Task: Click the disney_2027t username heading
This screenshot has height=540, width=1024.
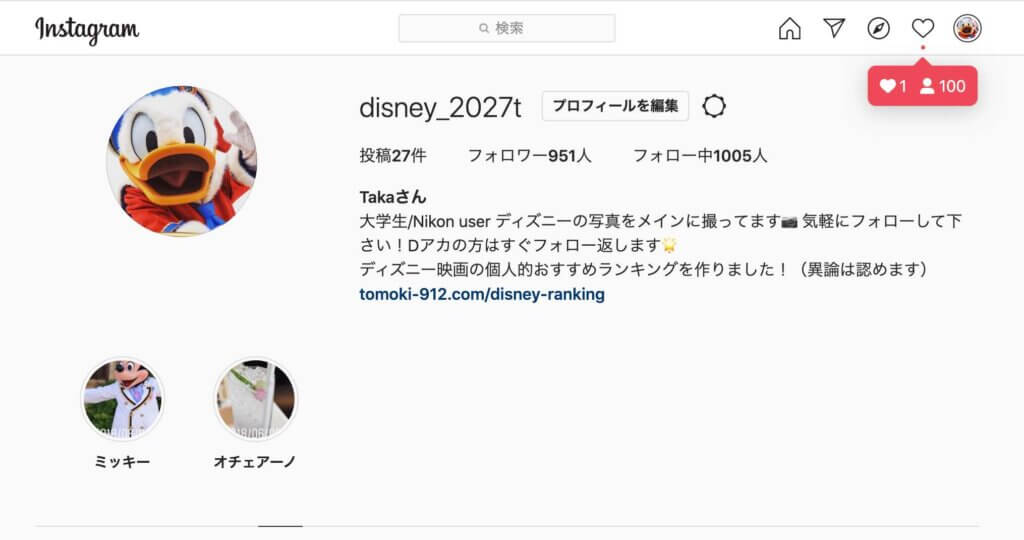Action: point(440,107)
